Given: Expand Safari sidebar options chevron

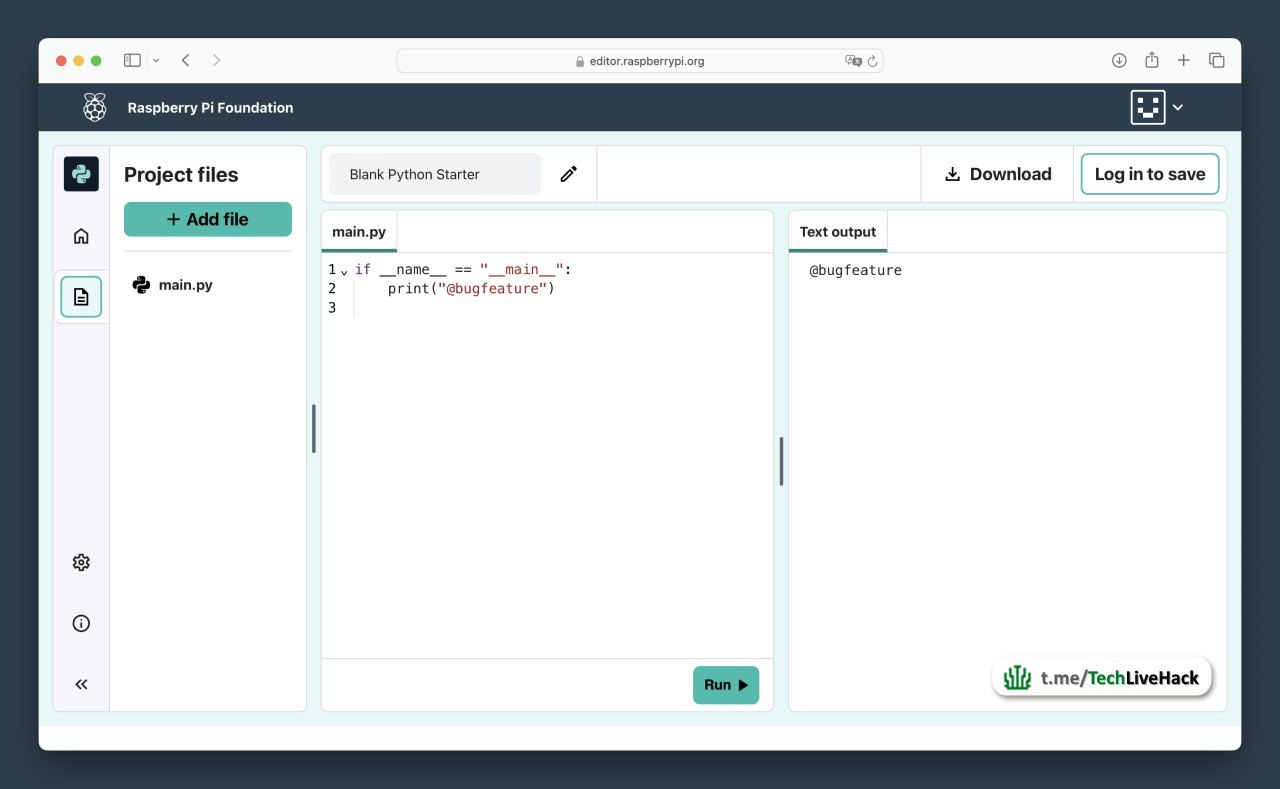Looking at the screenshot, I should (x=156, y=61).
